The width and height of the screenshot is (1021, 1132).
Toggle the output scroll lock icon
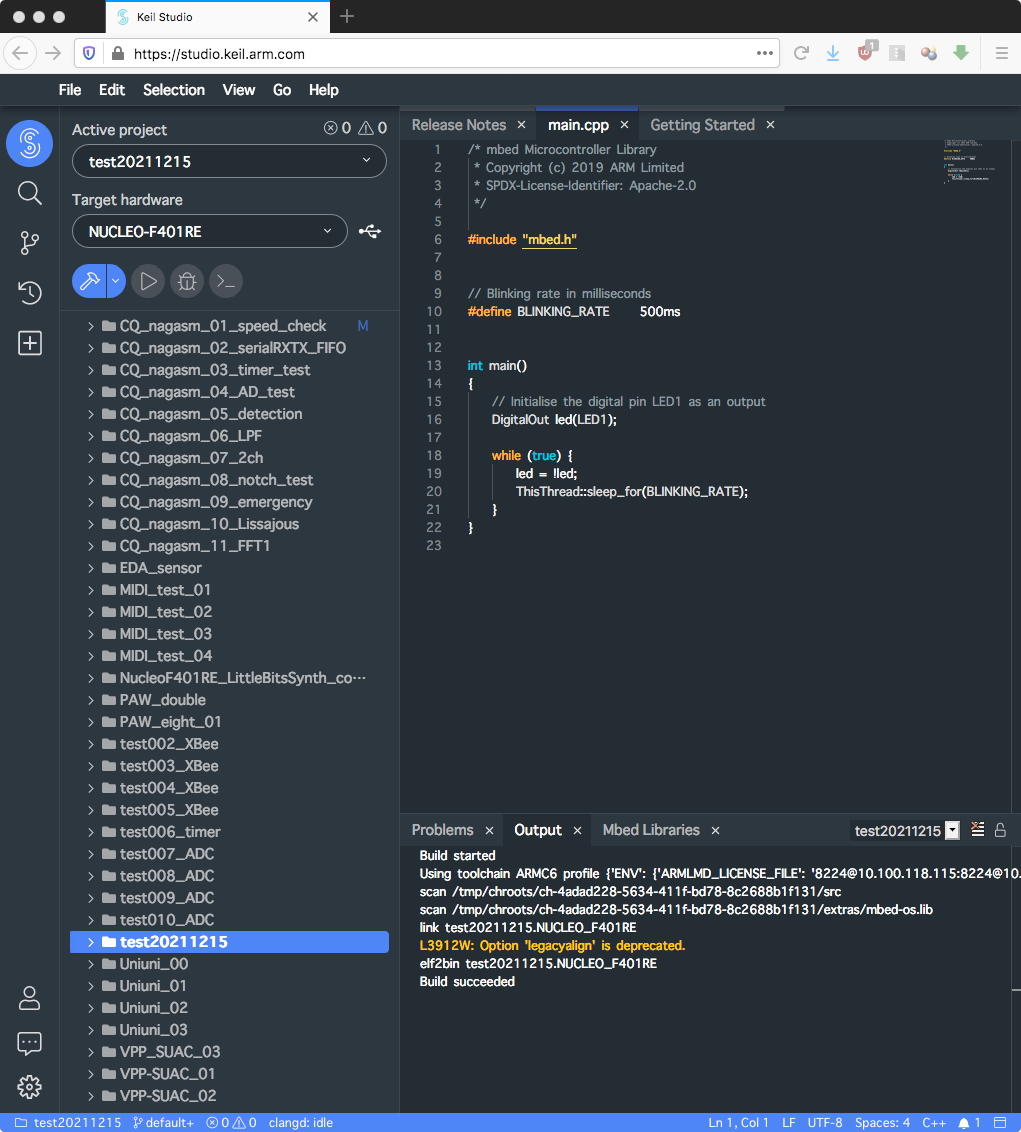(1000, 830)
